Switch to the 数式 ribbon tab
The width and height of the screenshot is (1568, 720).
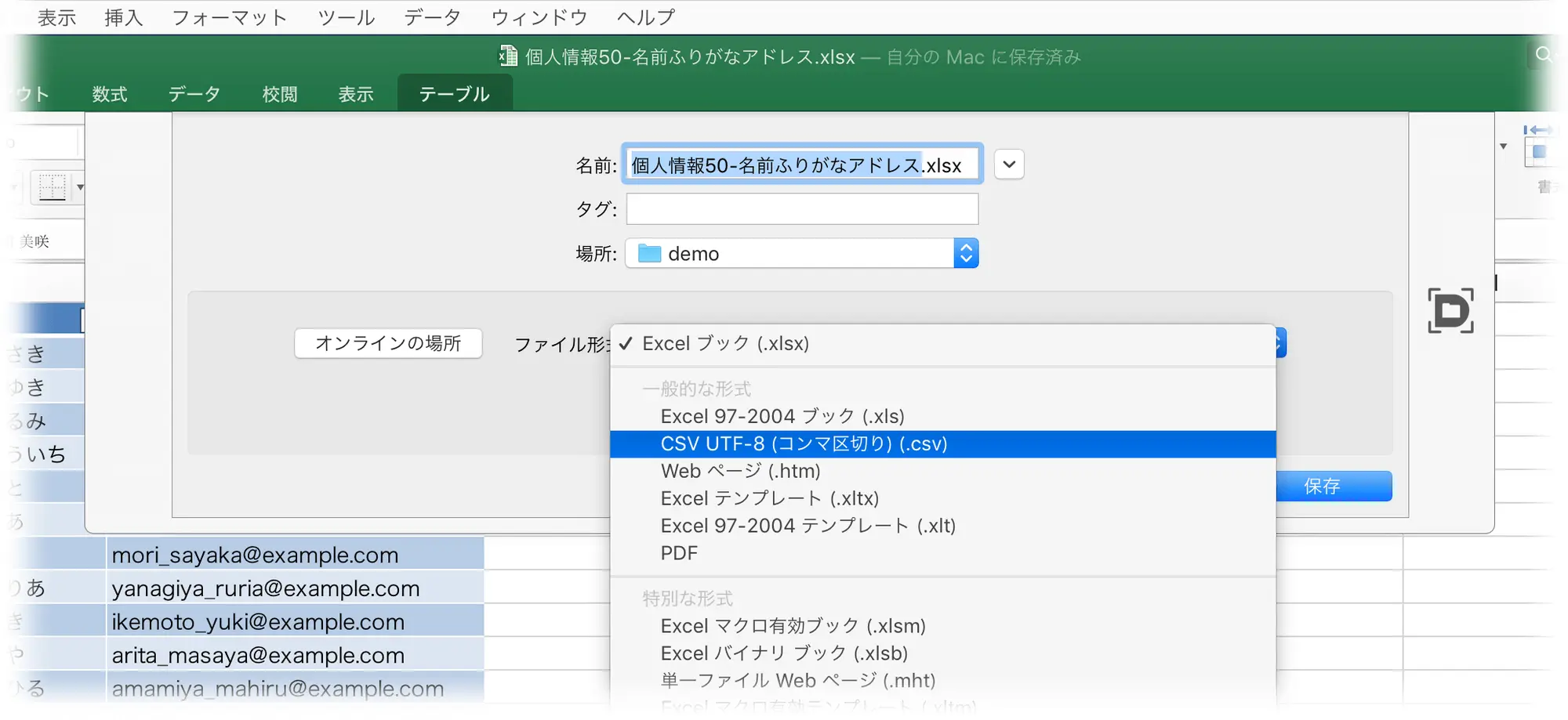pyautogui.click(x=110, y=94)
